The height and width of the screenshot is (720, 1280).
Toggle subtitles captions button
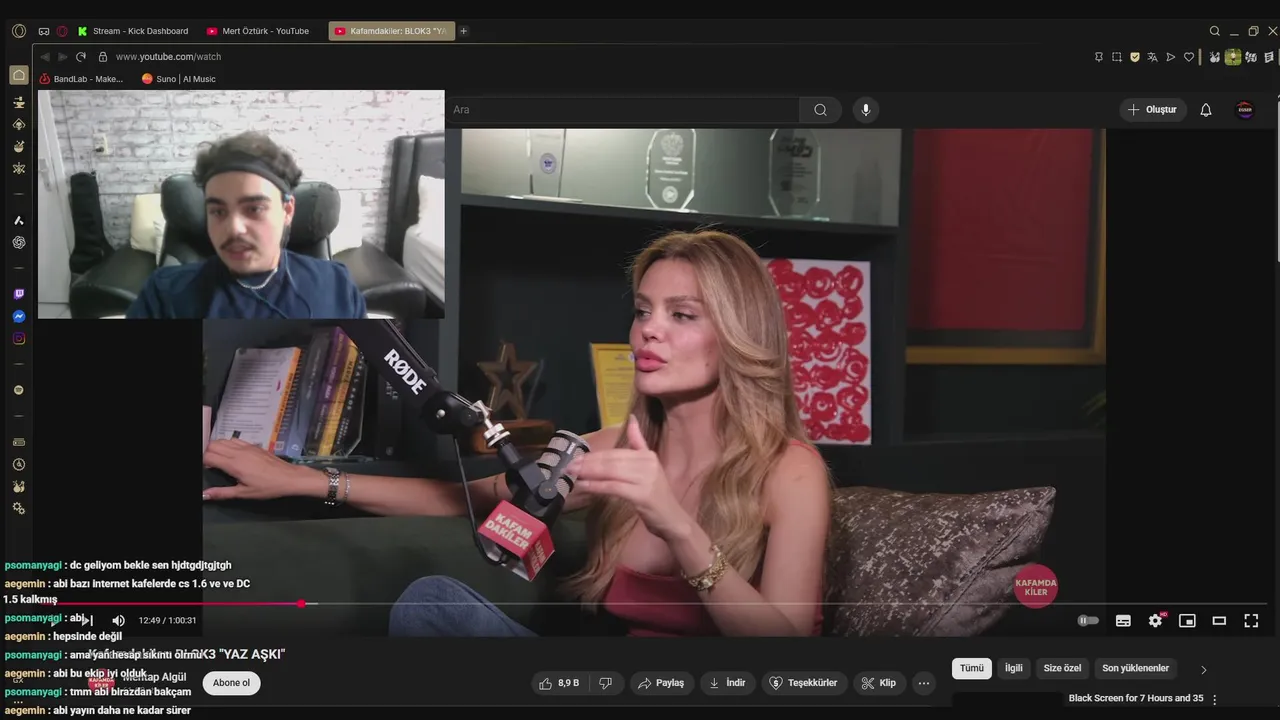coord(1123,620)
